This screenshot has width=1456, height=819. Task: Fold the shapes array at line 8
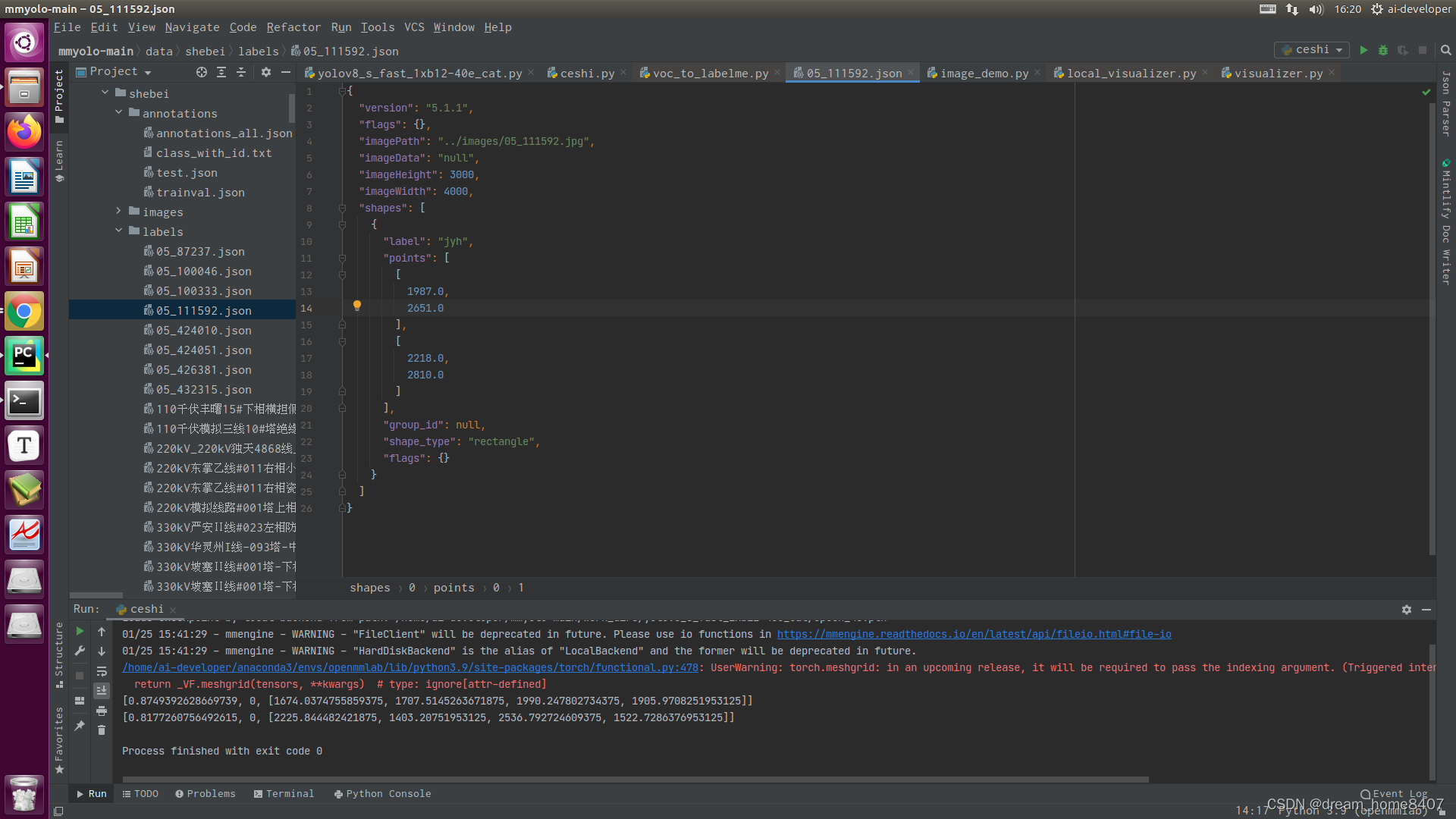(342, 208)
